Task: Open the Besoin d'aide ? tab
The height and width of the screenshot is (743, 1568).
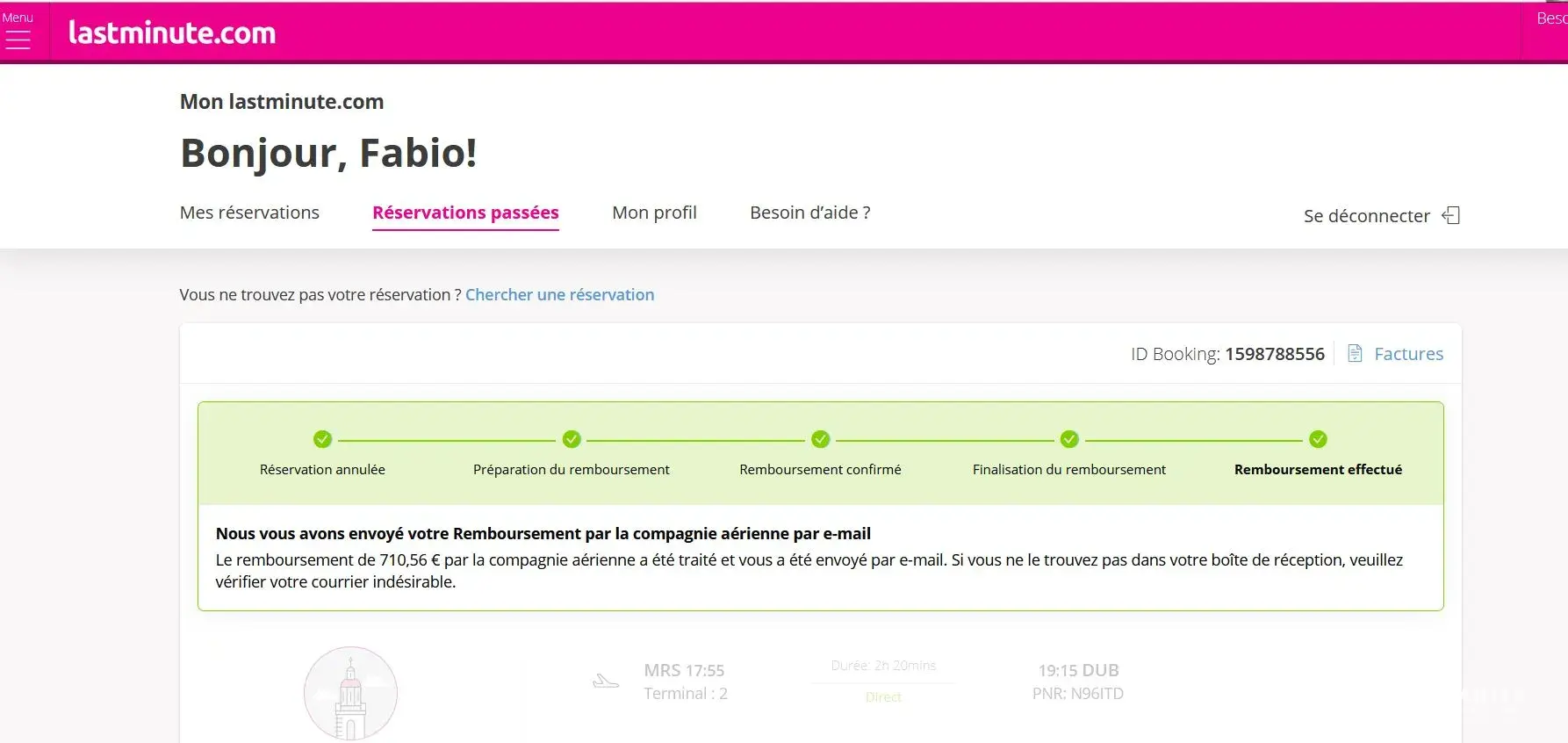Action: [x=810, y=213]
